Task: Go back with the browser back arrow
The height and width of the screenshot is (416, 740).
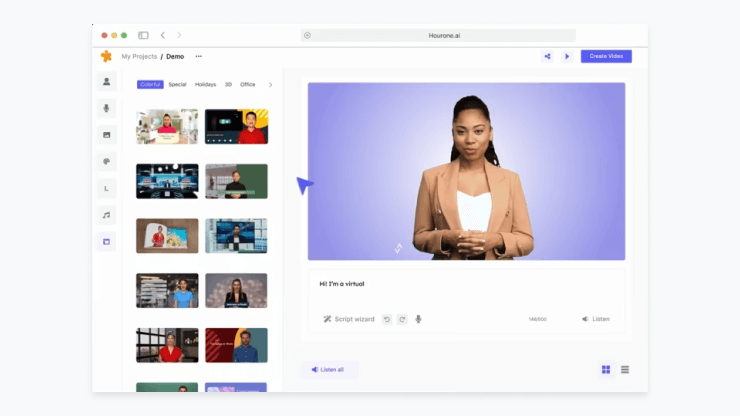Action: (163, 35)
